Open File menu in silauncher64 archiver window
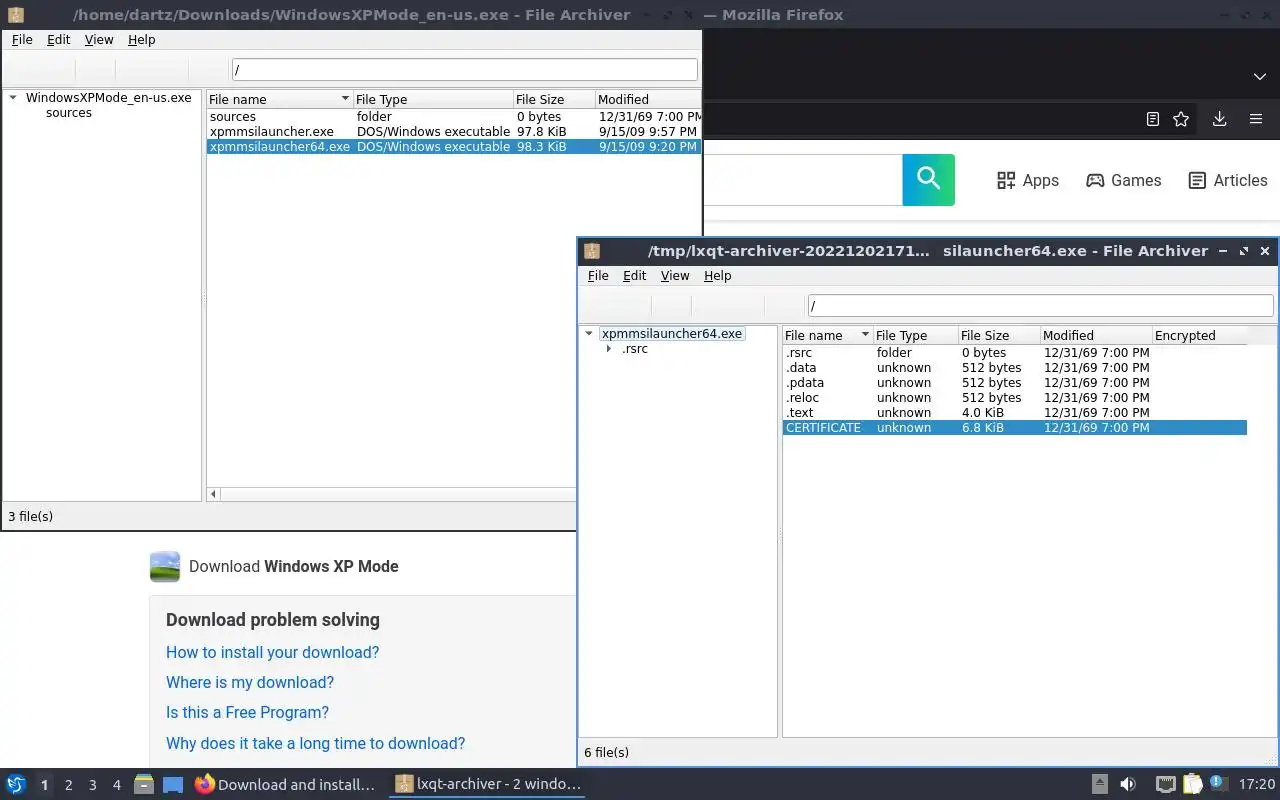The image size is (1280, 800). coord(598,275)
